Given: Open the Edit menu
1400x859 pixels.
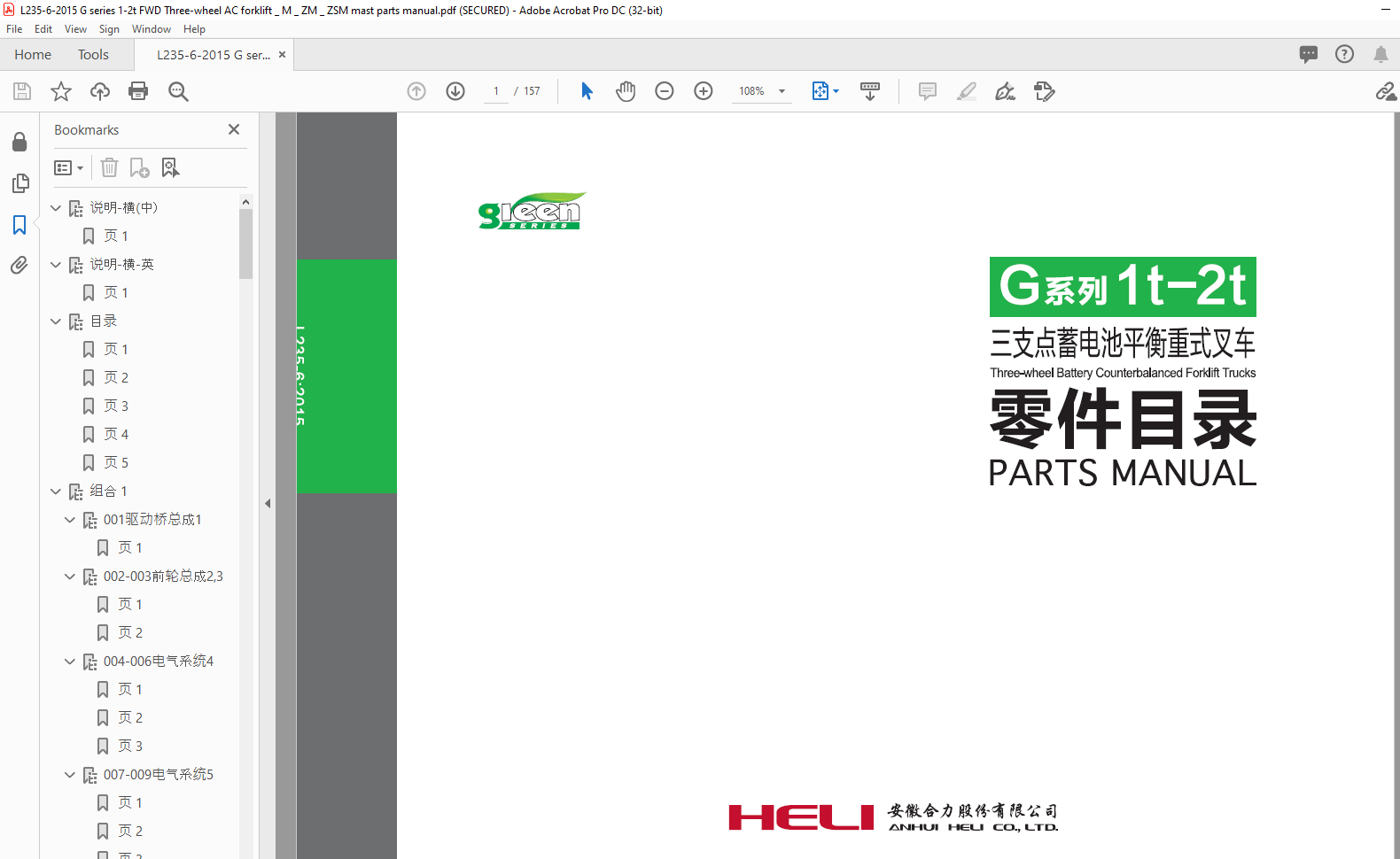Looking at the screenshot, I should click(x=43, y=29).
